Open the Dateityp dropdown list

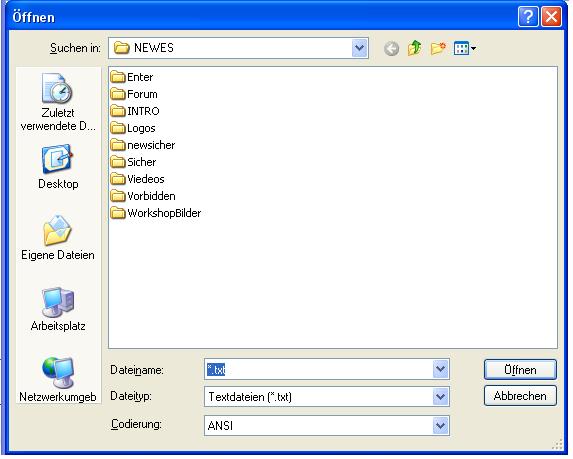pyautogui.click(x=441, y=397)
